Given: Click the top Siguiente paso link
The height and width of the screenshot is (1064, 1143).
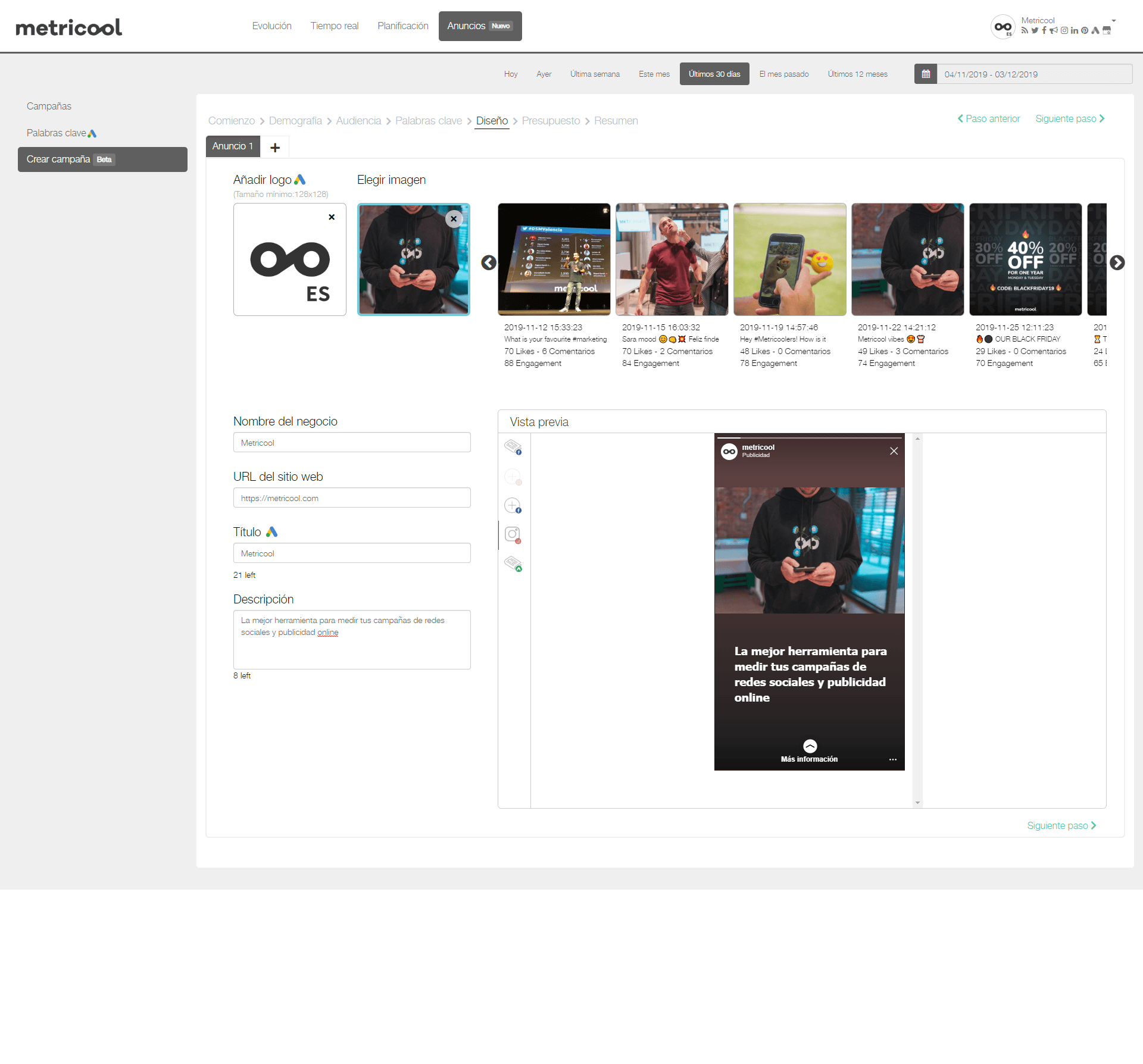Looking at the screenshot, I should pyautogui.click(x=1070, y=119).
